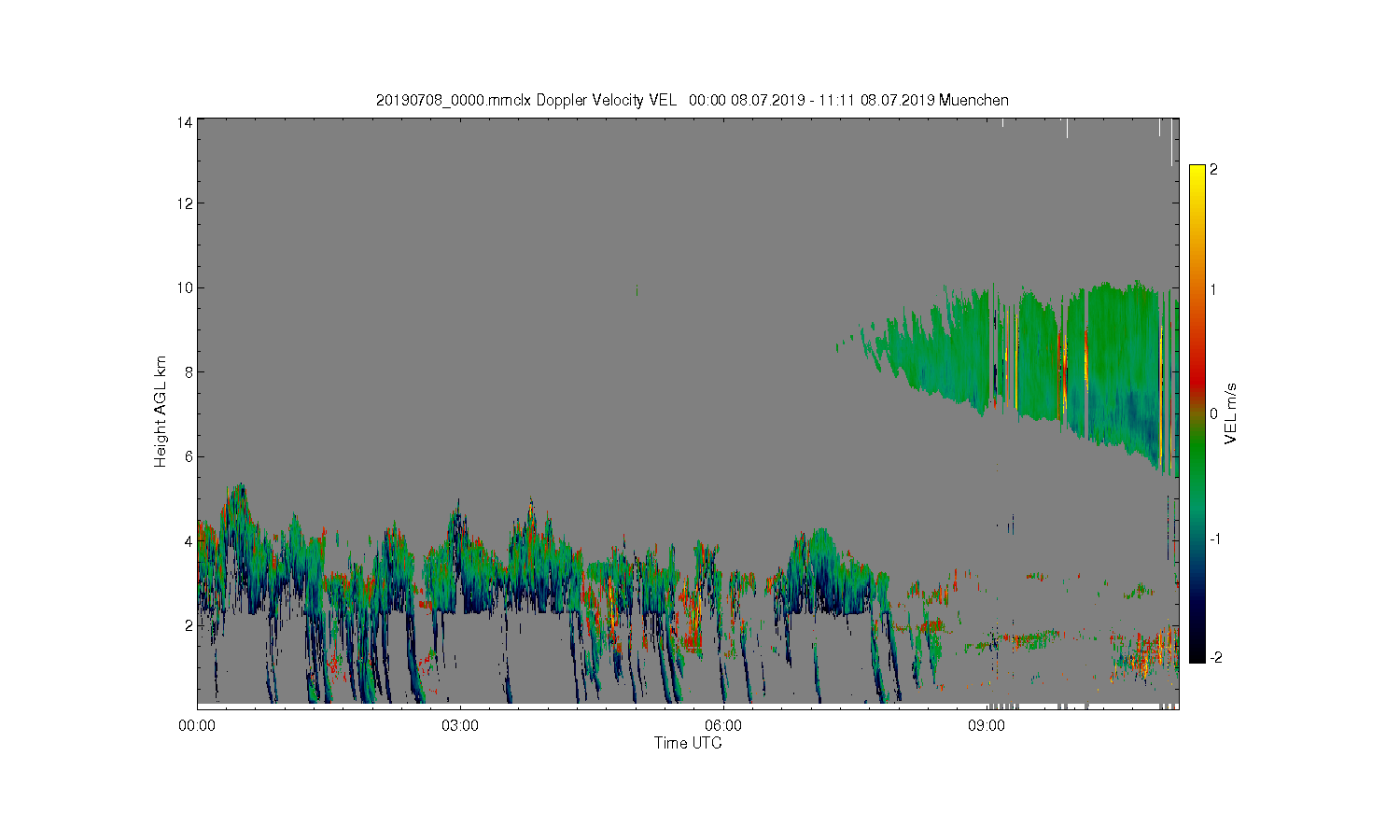Click the 2 km height tick label
Screen dimensions: 1400x840
coord(189,625)
